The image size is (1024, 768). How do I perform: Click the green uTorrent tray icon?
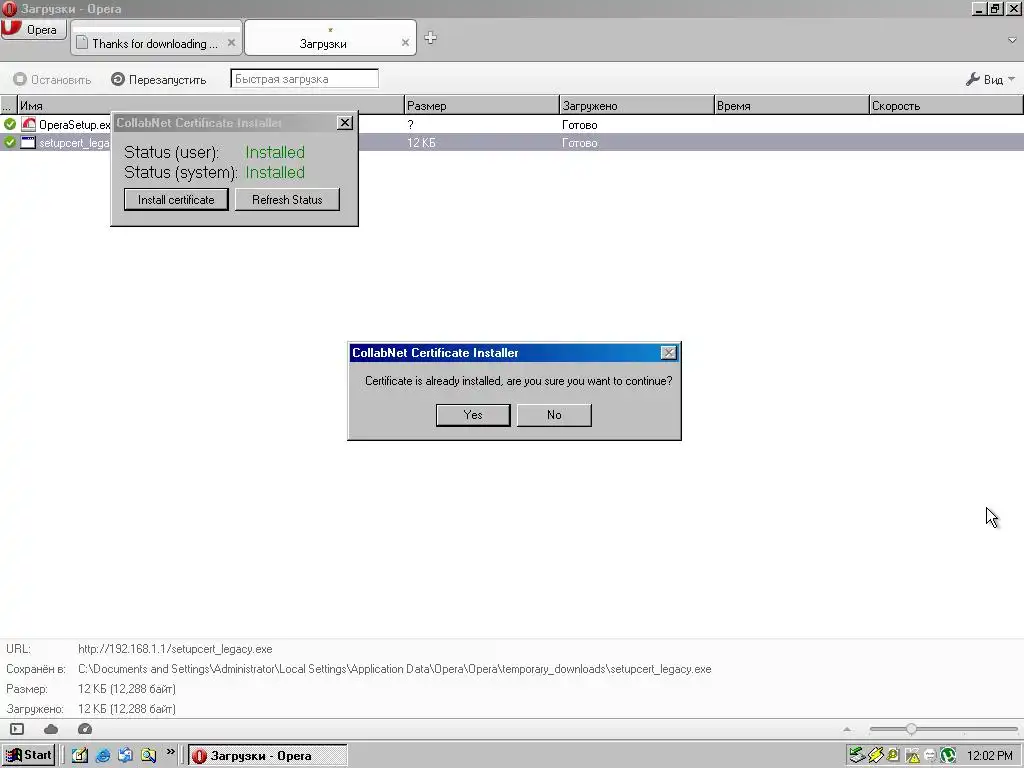coord(948,756)
